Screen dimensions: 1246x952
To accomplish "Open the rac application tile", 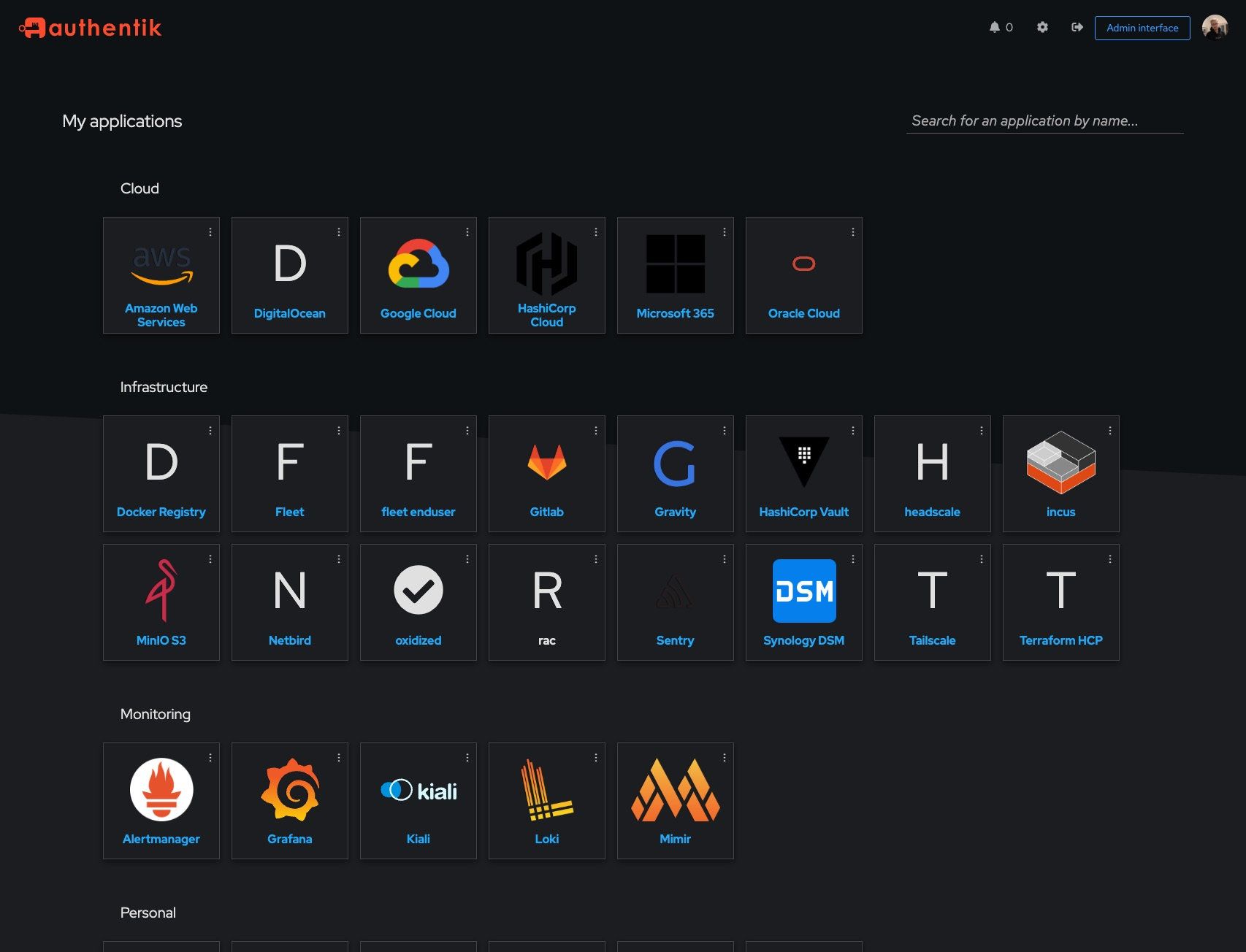I will pos(547,602).
